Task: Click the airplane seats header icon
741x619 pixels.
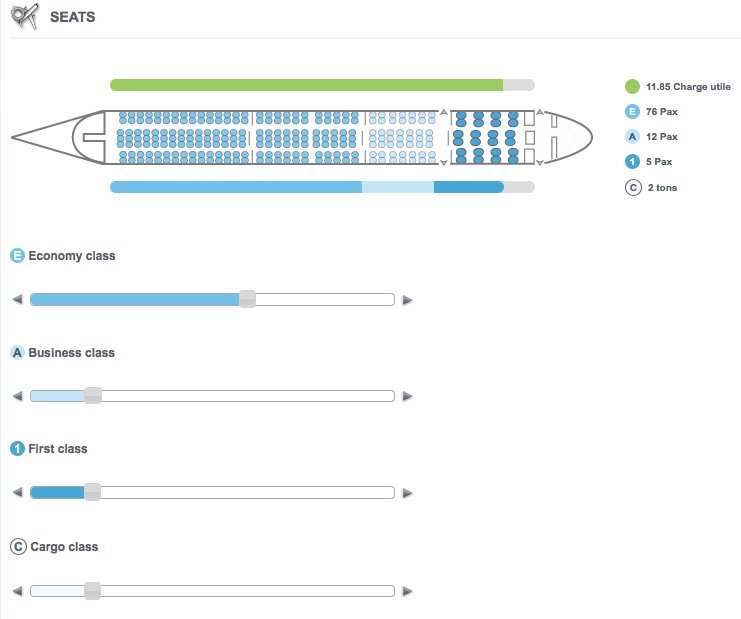Action: pos(25,16)
